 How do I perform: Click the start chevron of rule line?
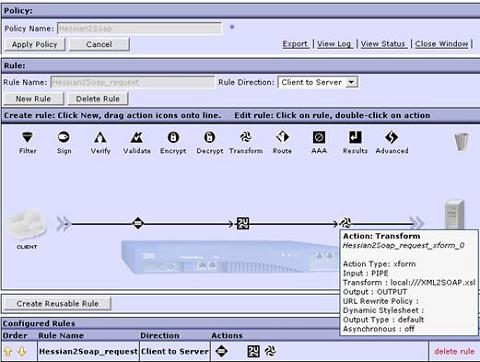pyautogui.click(x=64, y=223)
